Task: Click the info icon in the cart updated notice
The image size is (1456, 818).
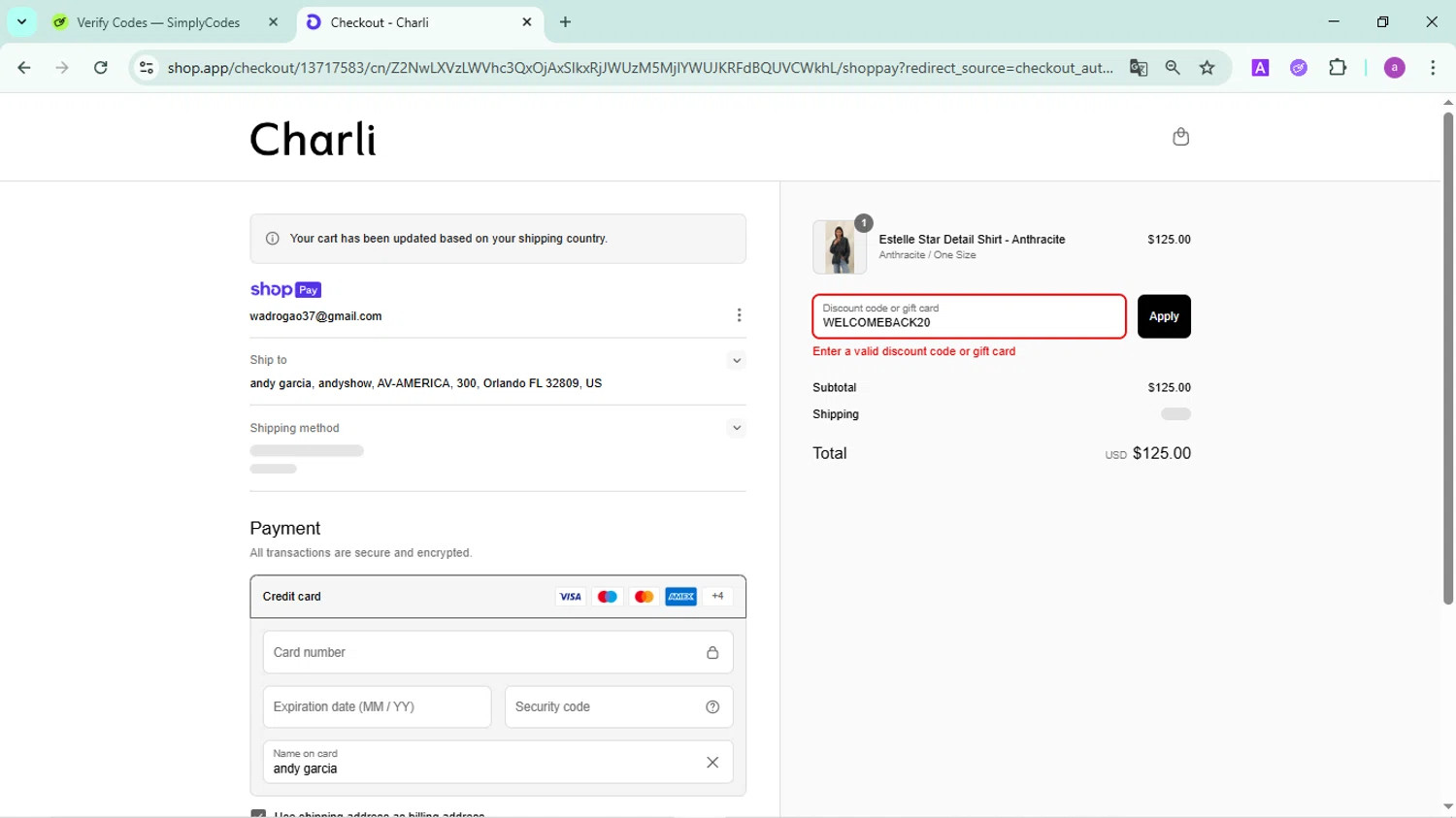Action: pos(273,239)
